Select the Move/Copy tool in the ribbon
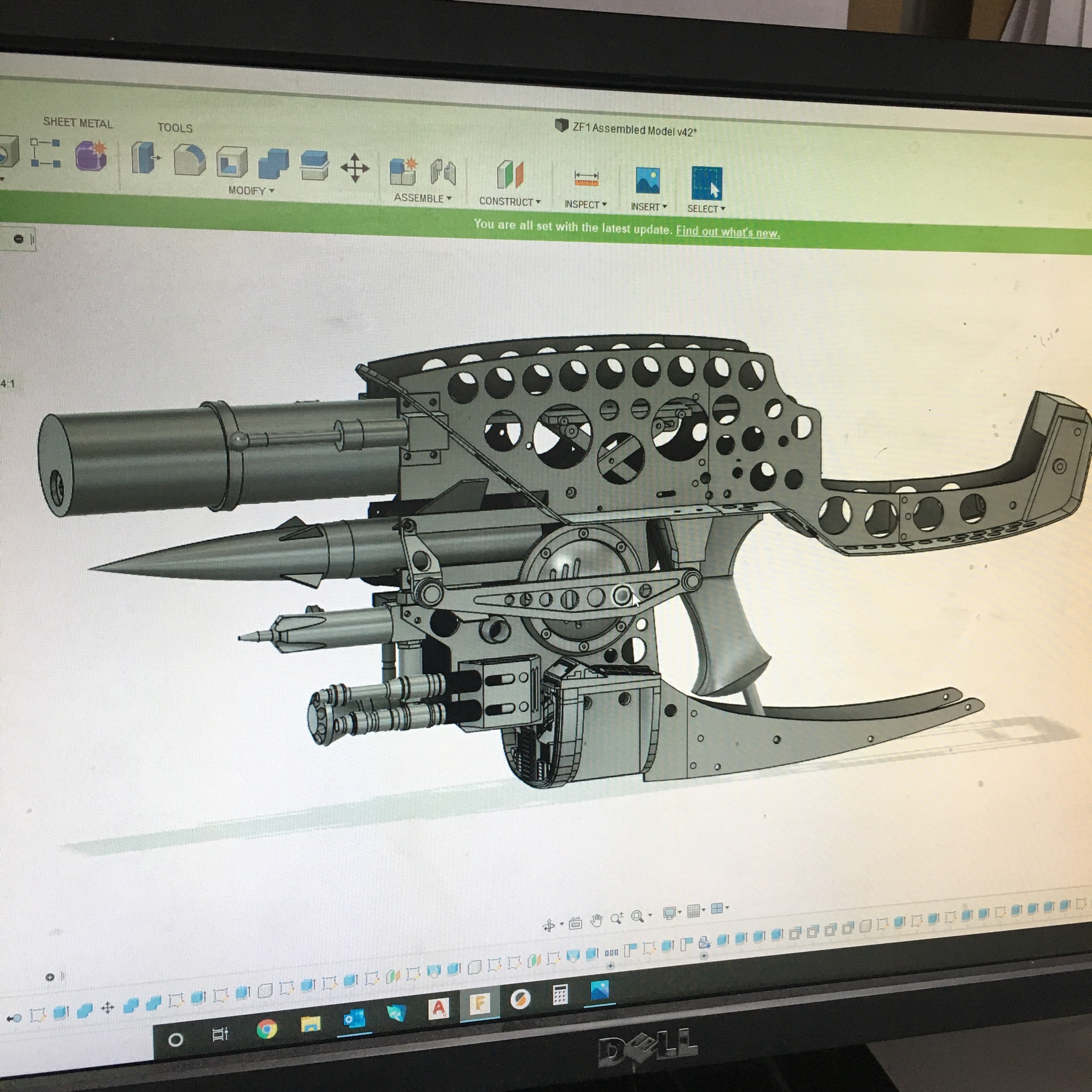The width and height of the screenshot is (1092, 1092). tap(355, 167)
